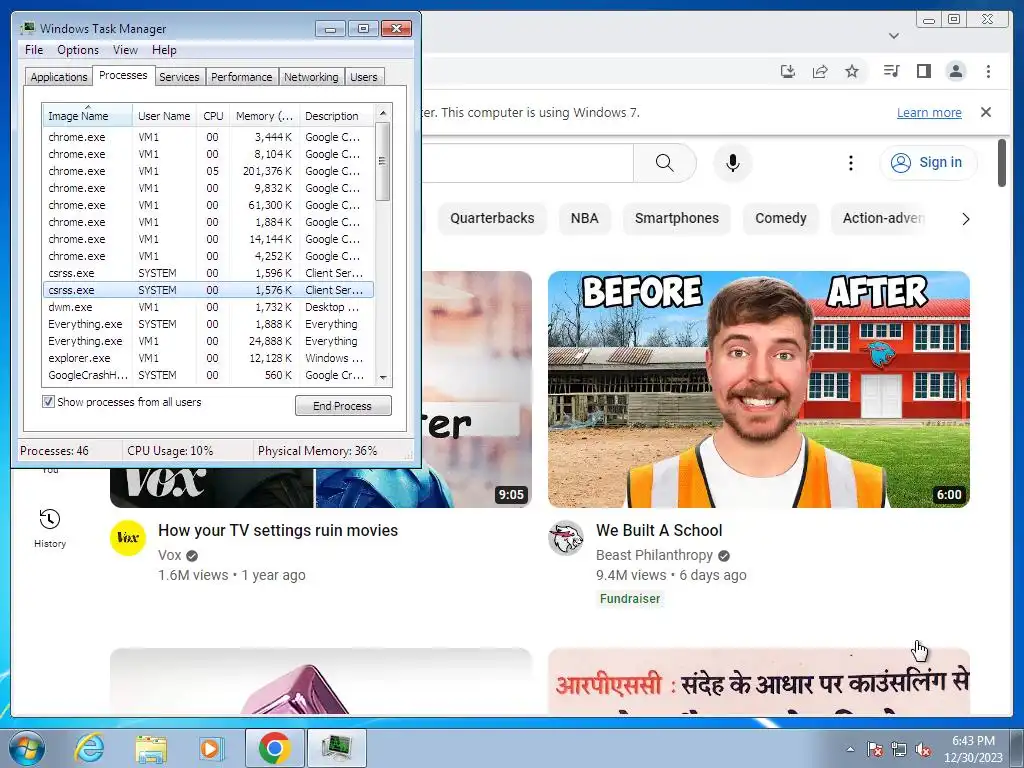Open We Built A School video title

[x=659, y=530]
